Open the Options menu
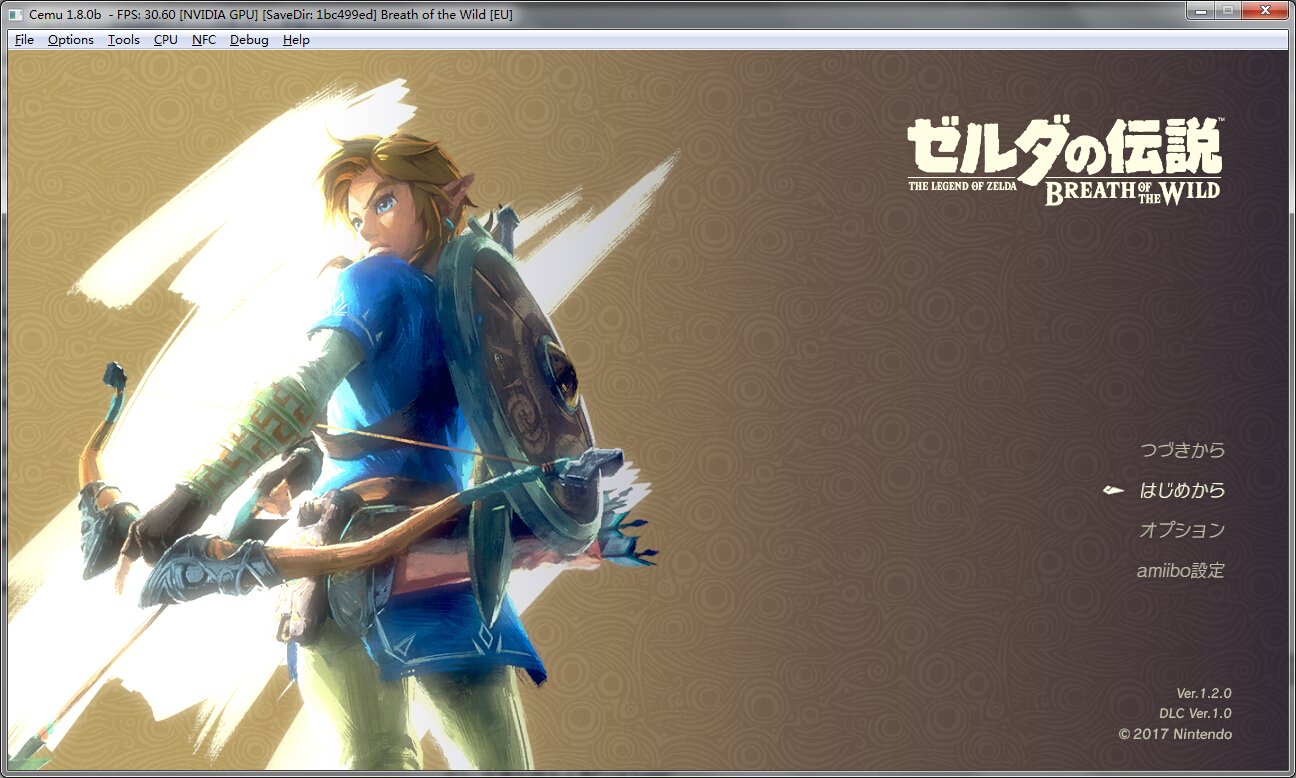This screenshot has width=1296, height=778. 69,39
